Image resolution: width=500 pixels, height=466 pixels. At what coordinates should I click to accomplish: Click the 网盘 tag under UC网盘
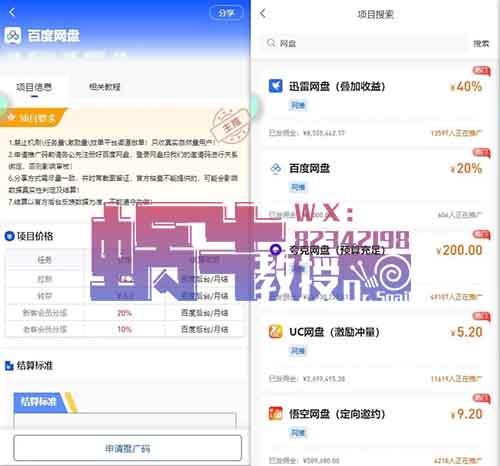(298, 351)
